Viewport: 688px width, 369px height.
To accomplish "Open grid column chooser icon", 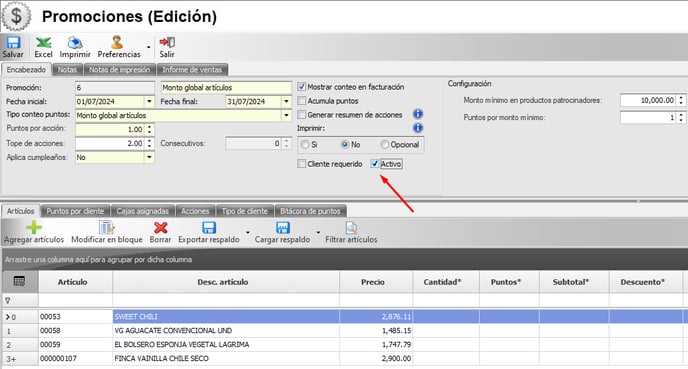I will tap(19, 282).
